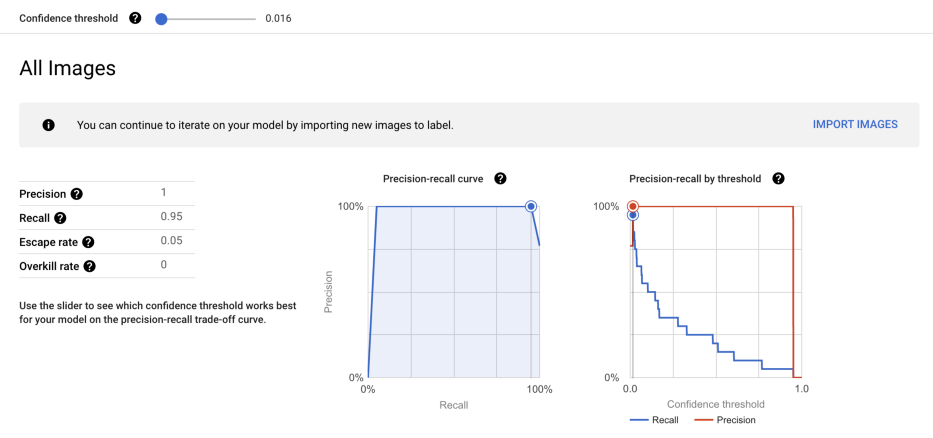The image size is (933, 438).
Task: Click the IMPORT IMAGES button
Action: click(x=855, y=125)
